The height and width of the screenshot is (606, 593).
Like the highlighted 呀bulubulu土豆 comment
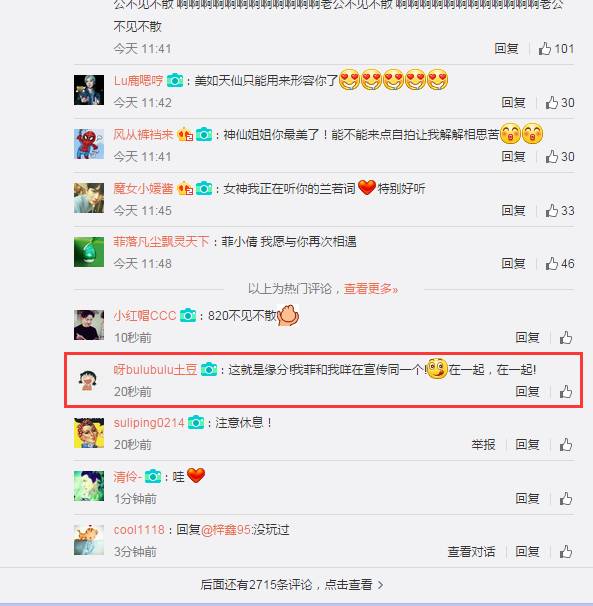(566, 392)
